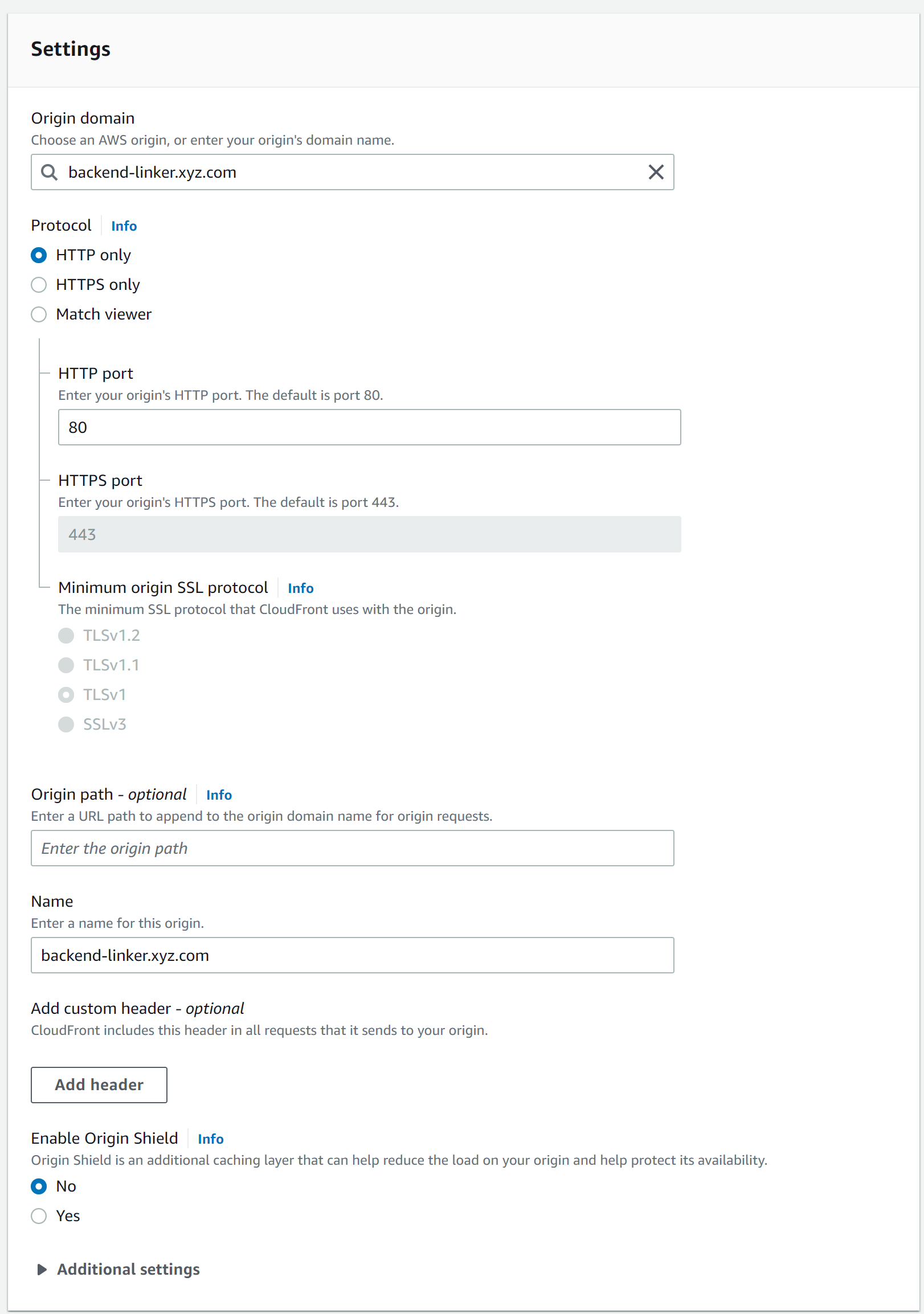Click the origin Name text field
This screenshot has height=1314, width=924.
point(353,955)
